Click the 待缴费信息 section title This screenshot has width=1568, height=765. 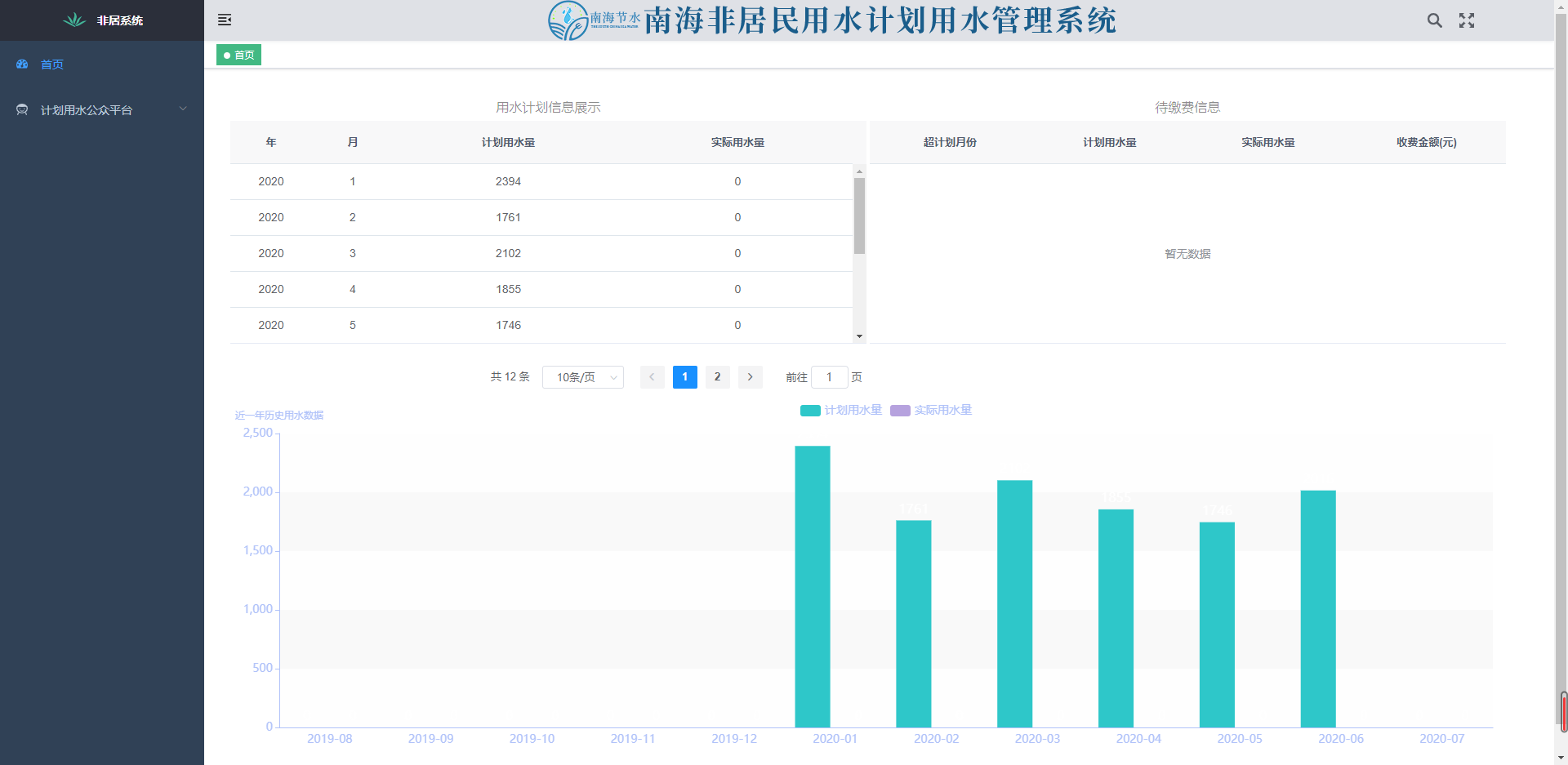coord(1187,107)
